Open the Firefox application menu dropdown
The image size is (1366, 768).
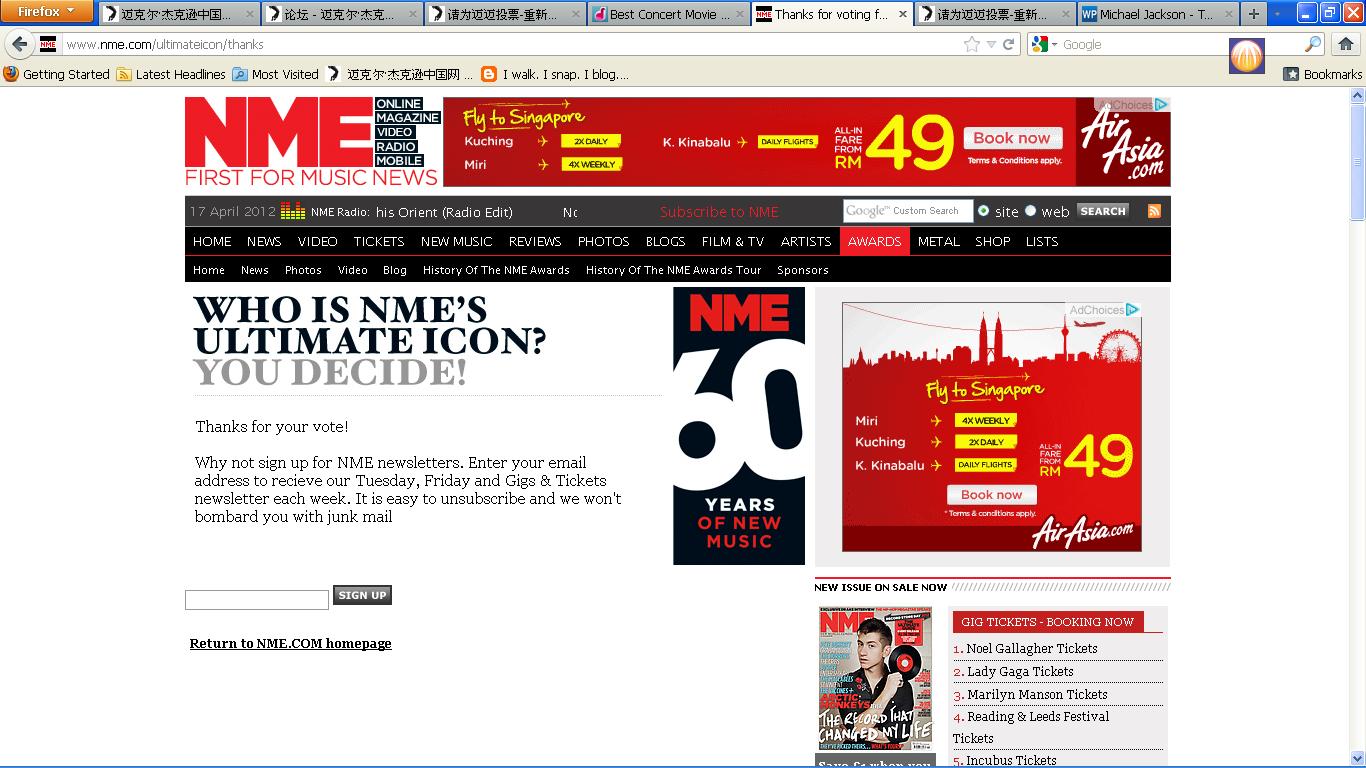tap(47, 12)
